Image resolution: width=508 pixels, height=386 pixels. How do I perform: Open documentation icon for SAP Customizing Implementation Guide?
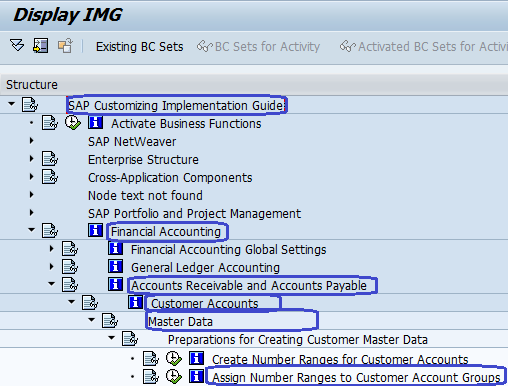coord(30,105)
